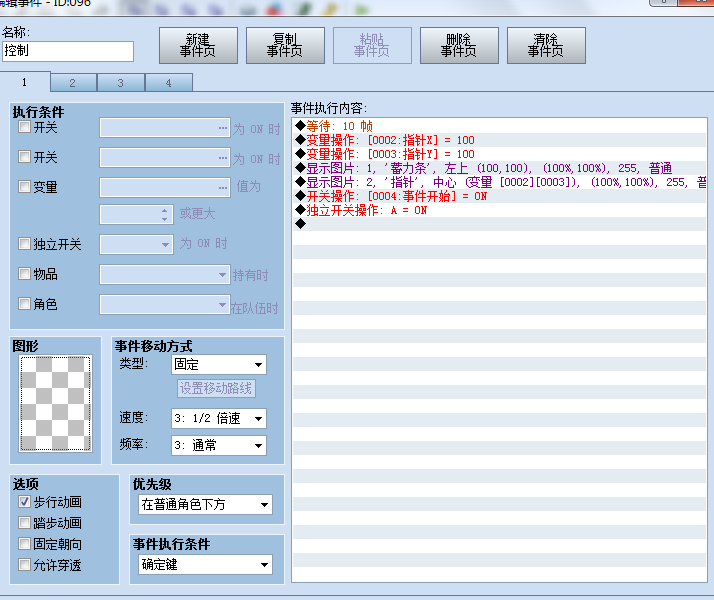The height and width of the screenshot is (600, 714).
Task: Select the 变量操作 指针Y = 100 line
Action: pos(500,154)
